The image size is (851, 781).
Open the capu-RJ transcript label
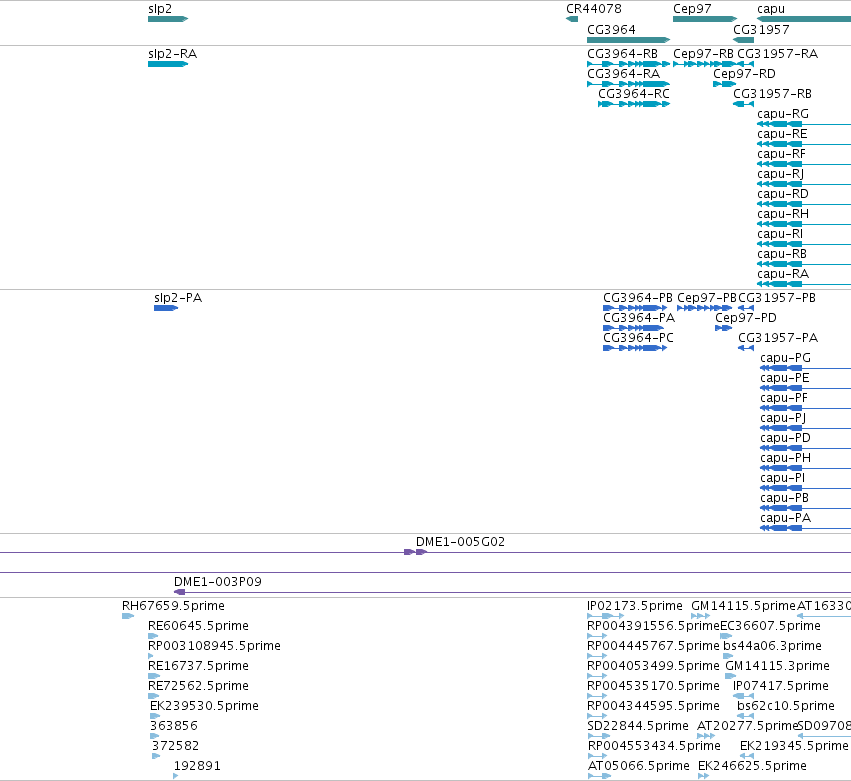(780, 174)
